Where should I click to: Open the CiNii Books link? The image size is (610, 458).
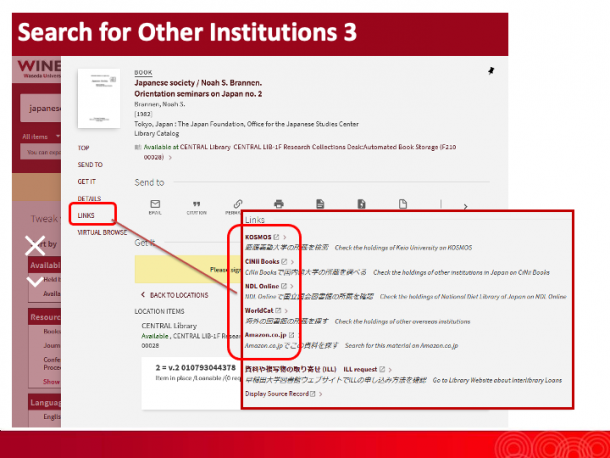click(x=262, y=261)
